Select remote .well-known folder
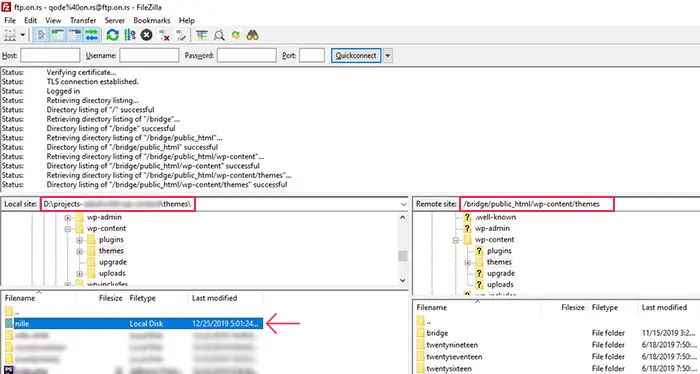Image resolution: width=700 pixels, height=374 pixels. [495, 217]
